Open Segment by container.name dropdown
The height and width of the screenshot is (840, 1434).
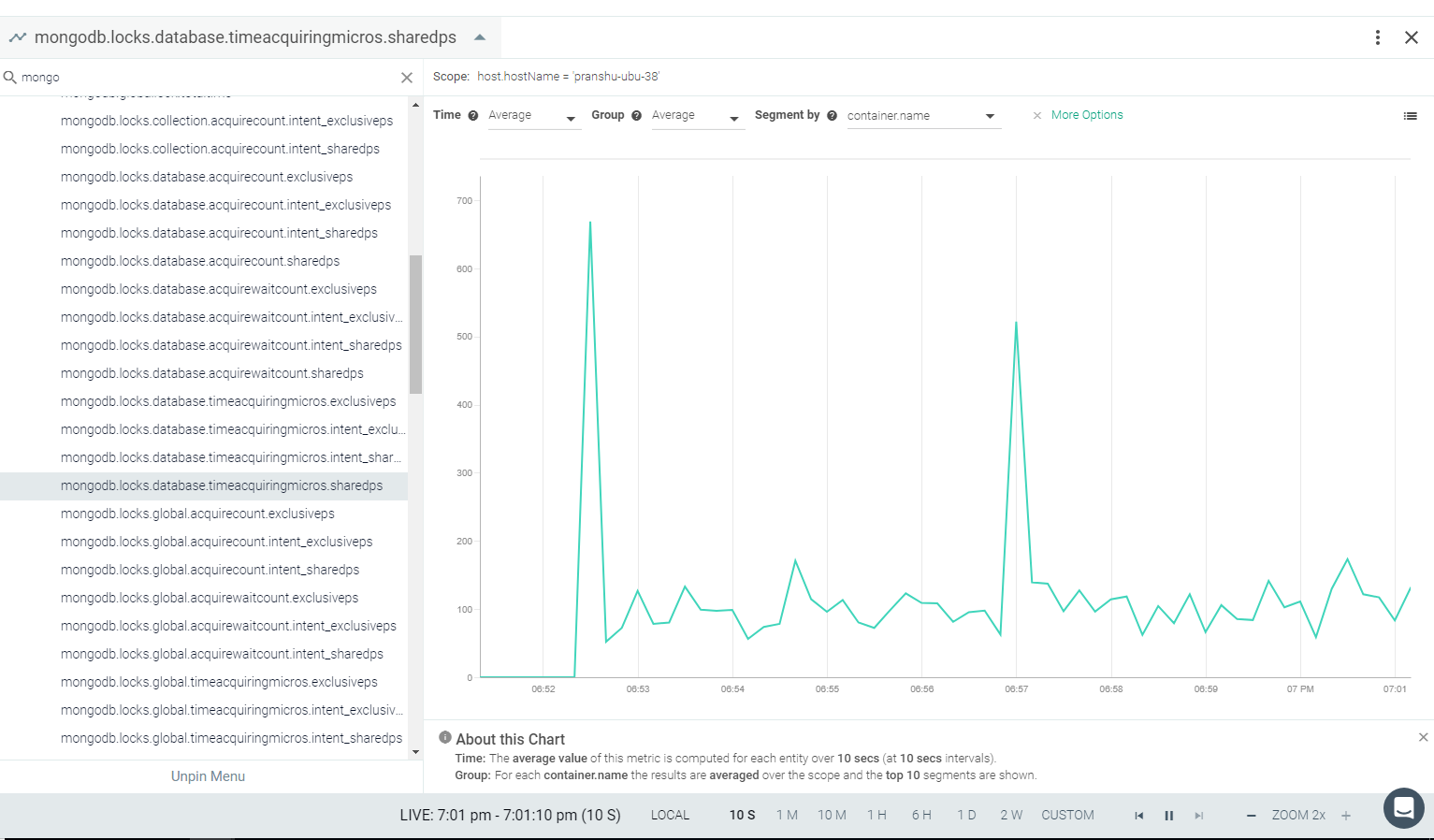[x=923, y=116]
